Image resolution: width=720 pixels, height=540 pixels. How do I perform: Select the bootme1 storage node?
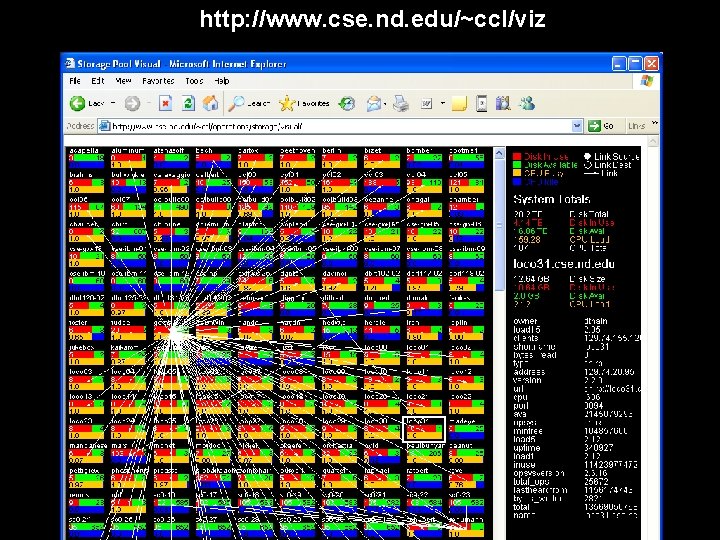[466, 158]
